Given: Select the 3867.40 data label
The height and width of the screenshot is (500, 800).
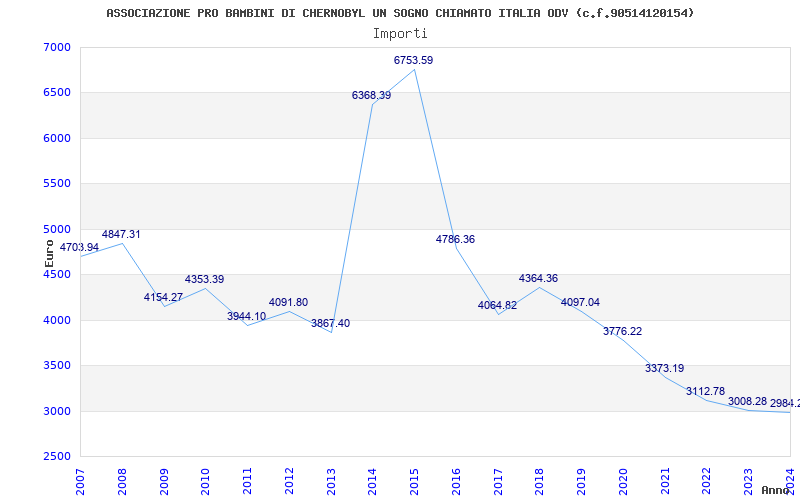Looking at the screenshot, I should click(x=331, y=323).
